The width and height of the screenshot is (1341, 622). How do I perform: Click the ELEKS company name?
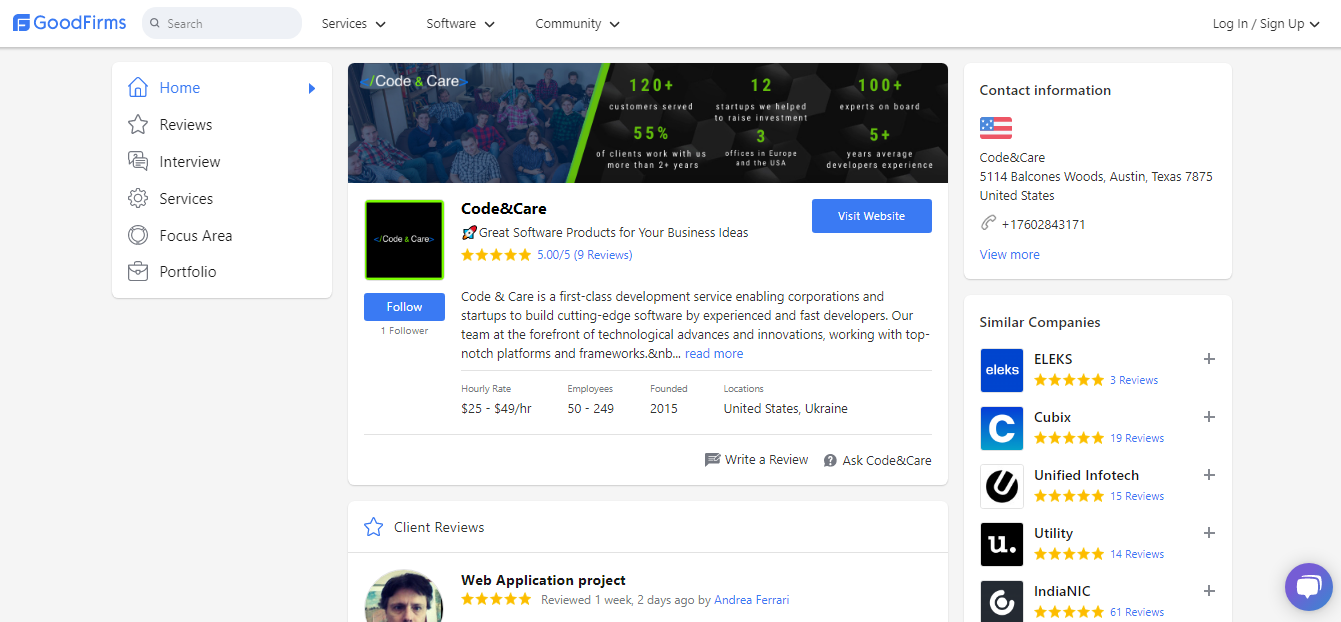point(1053,359)
